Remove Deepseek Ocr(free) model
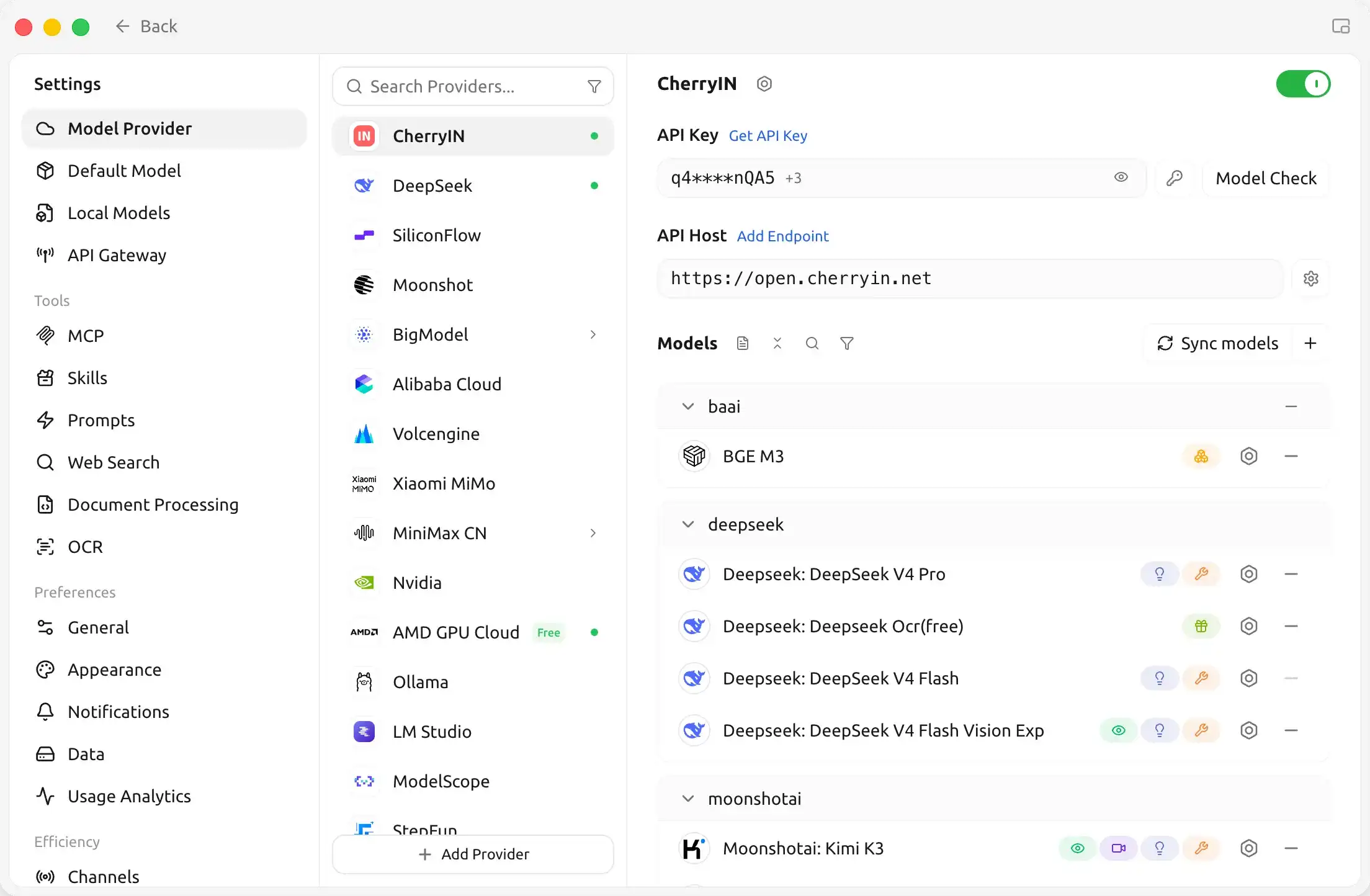This screenshot has height=896, width=1370. tap(1291, 626)
